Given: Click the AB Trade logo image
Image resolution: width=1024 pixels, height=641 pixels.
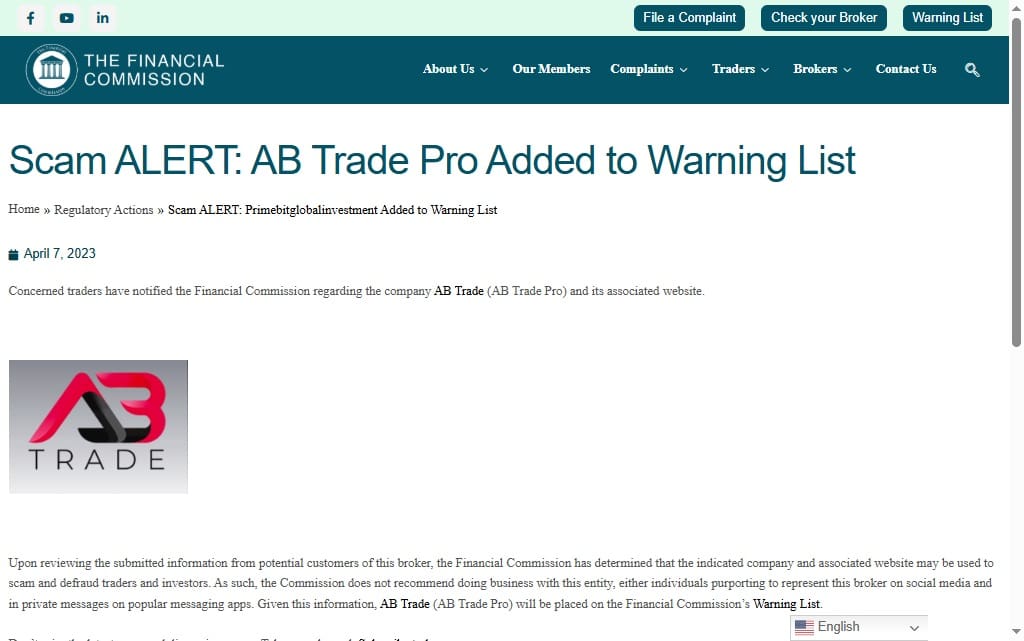Looking at the screenshot, I should point(98,426).
